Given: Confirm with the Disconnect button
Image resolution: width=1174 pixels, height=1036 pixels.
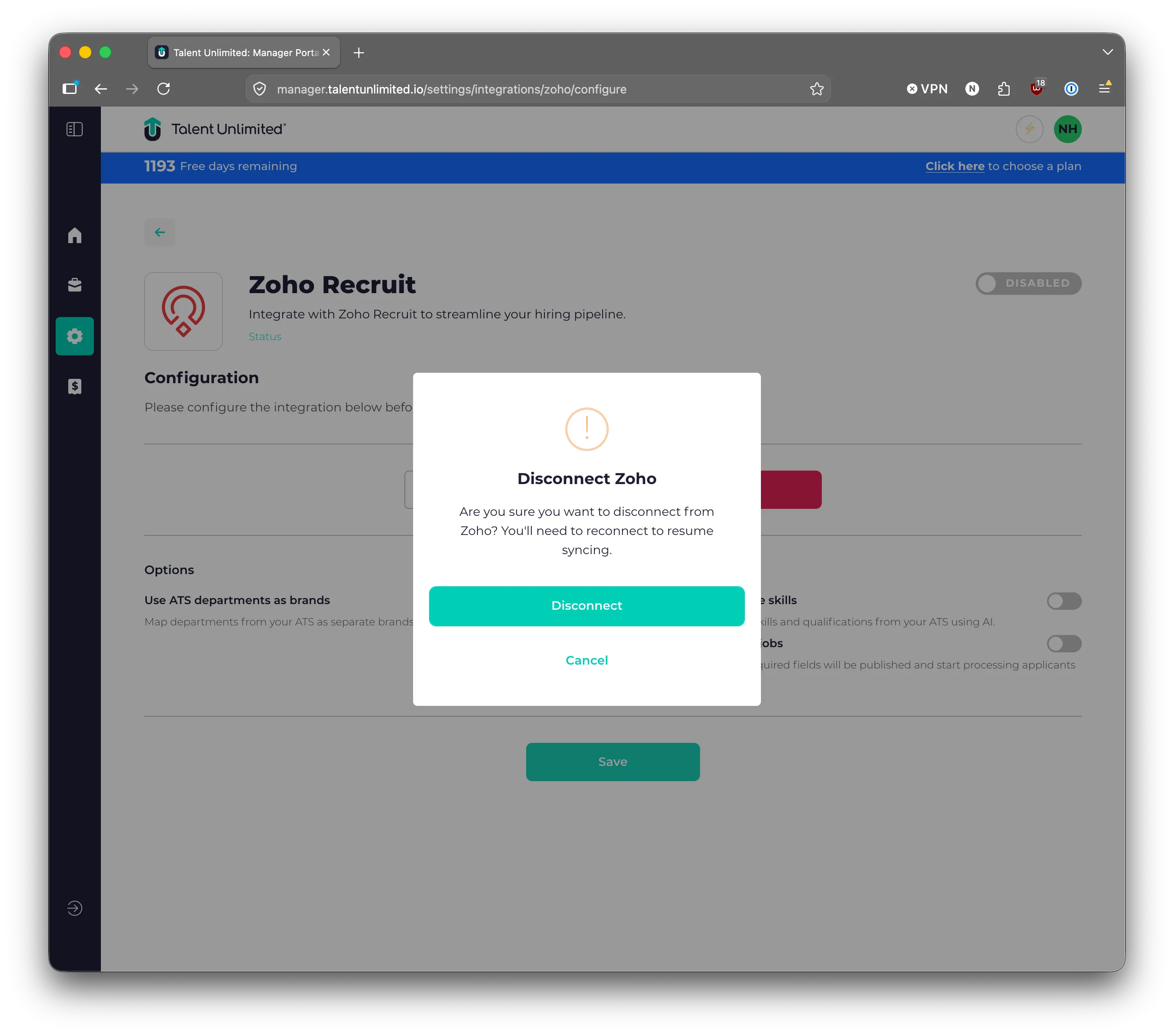Looking at the screenshot, I should 587,605.
